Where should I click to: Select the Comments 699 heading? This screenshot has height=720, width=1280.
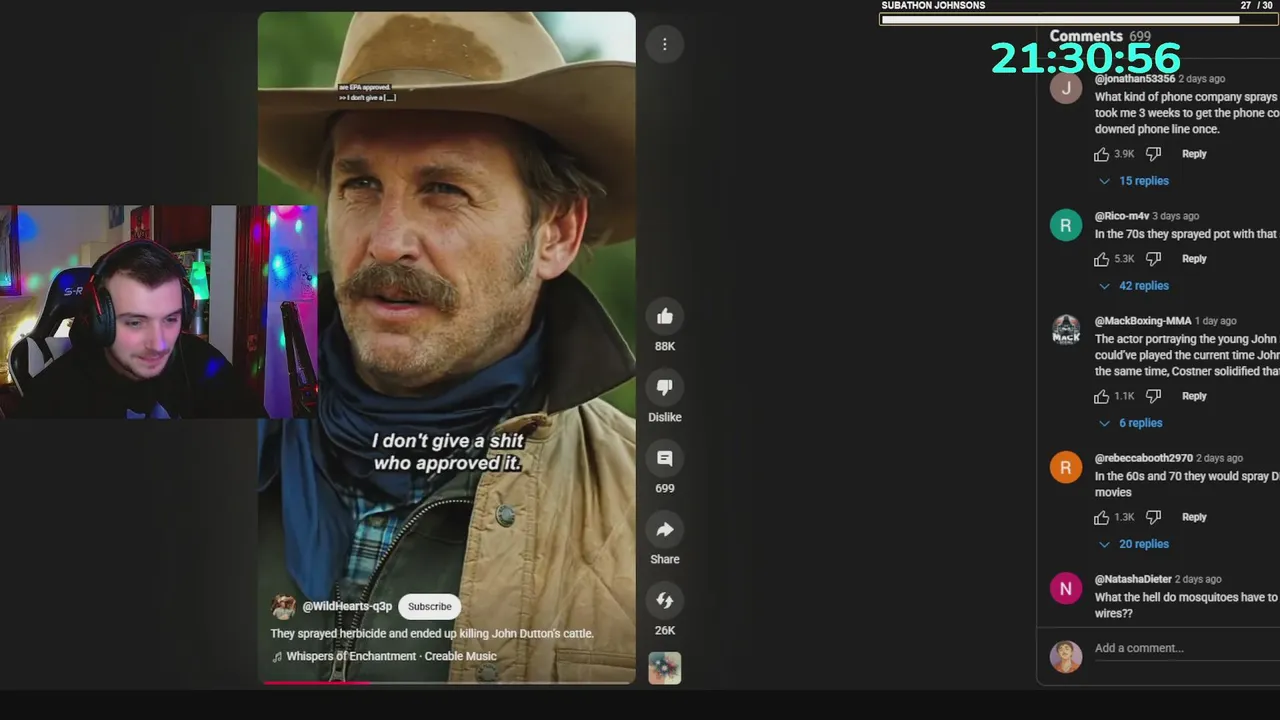[x=1100, y=36]
